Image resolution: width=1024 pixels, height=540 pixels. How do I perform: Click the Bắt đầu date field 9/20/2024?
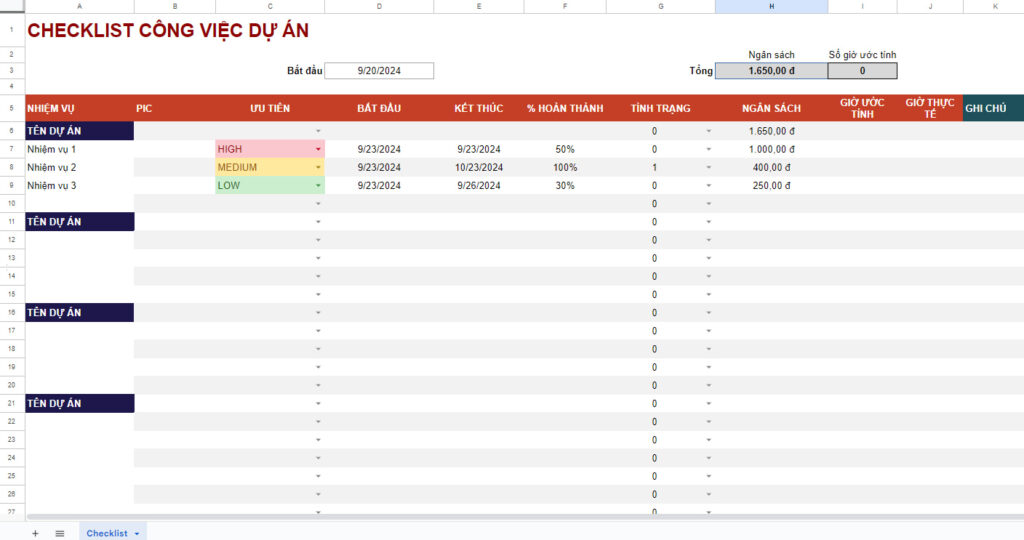pos(379,71)
